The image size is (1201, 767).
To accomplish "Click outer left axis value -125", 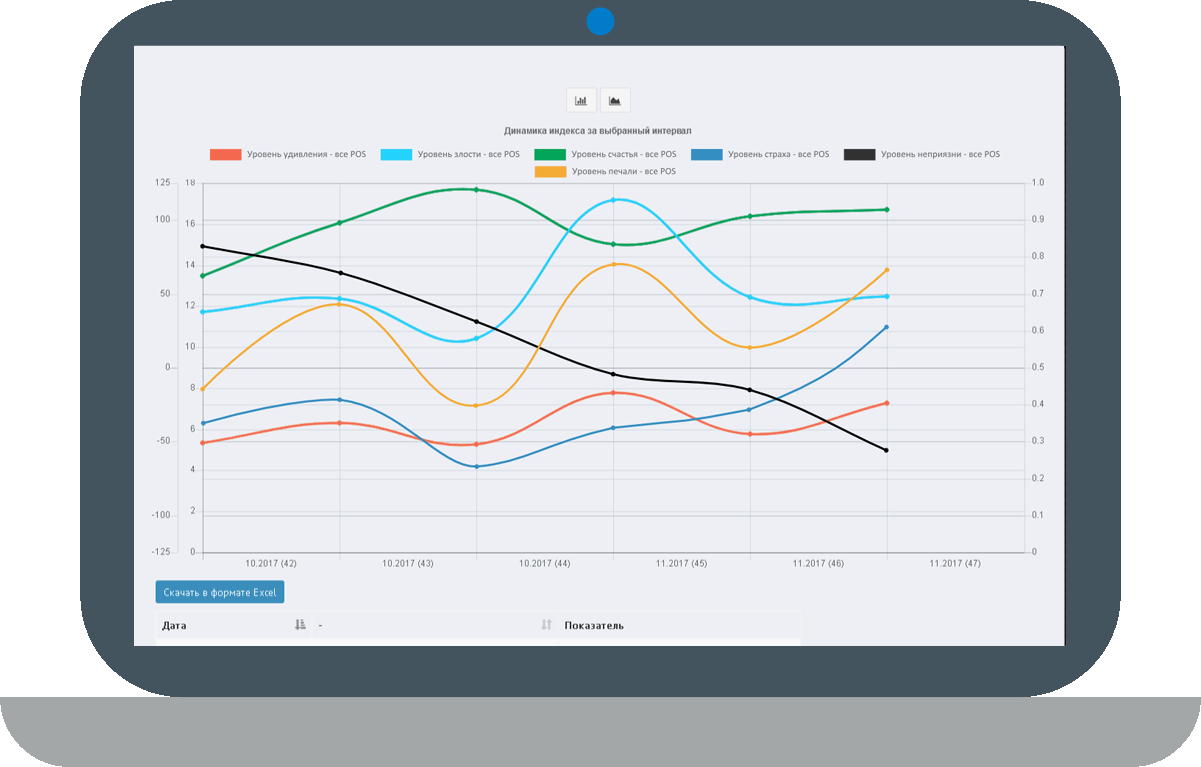I will (x=162, y=552).
